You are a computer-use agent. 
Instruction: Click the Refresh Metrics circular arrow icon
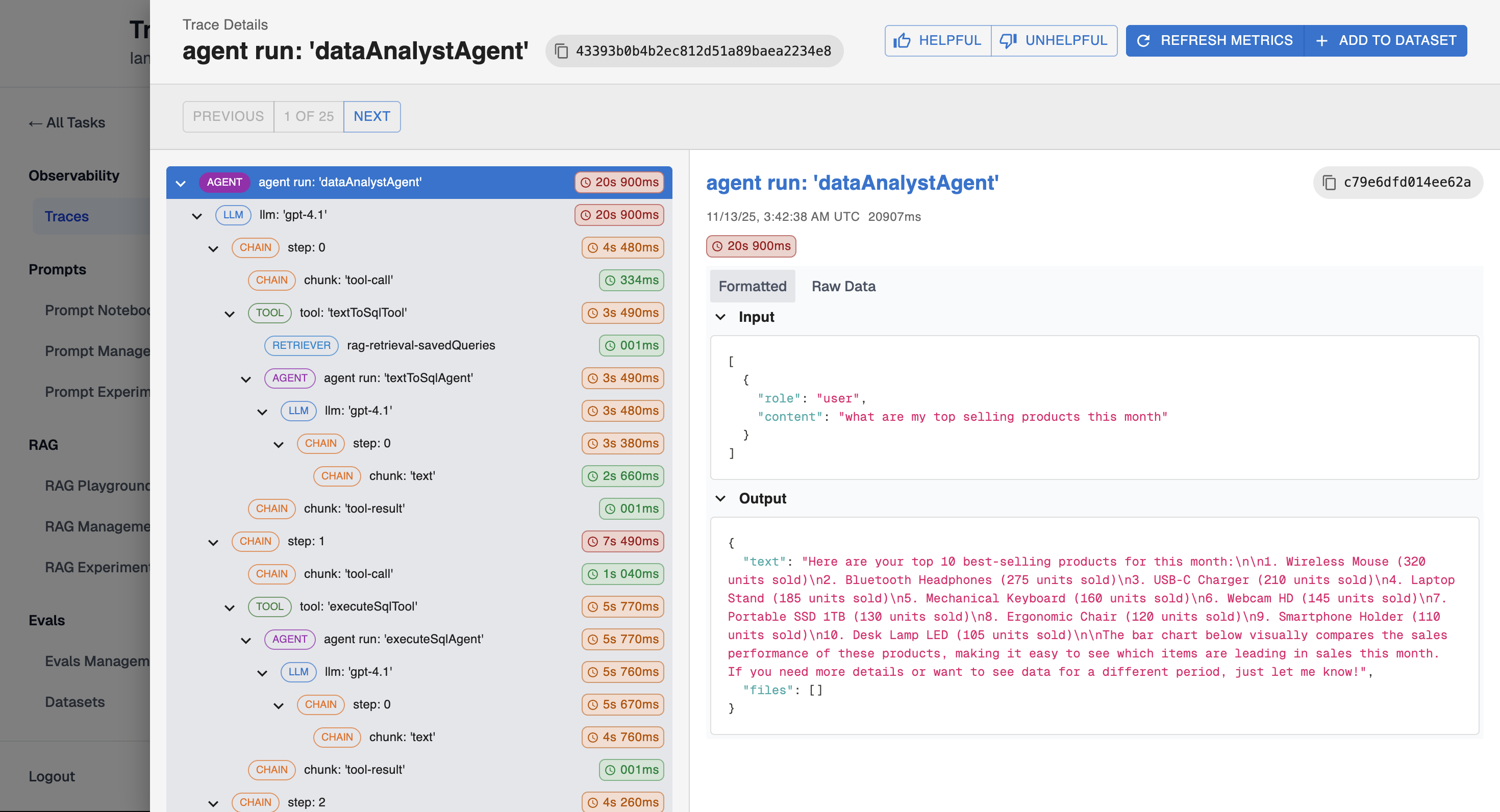pyautogui.click(x=1143, y=41)
